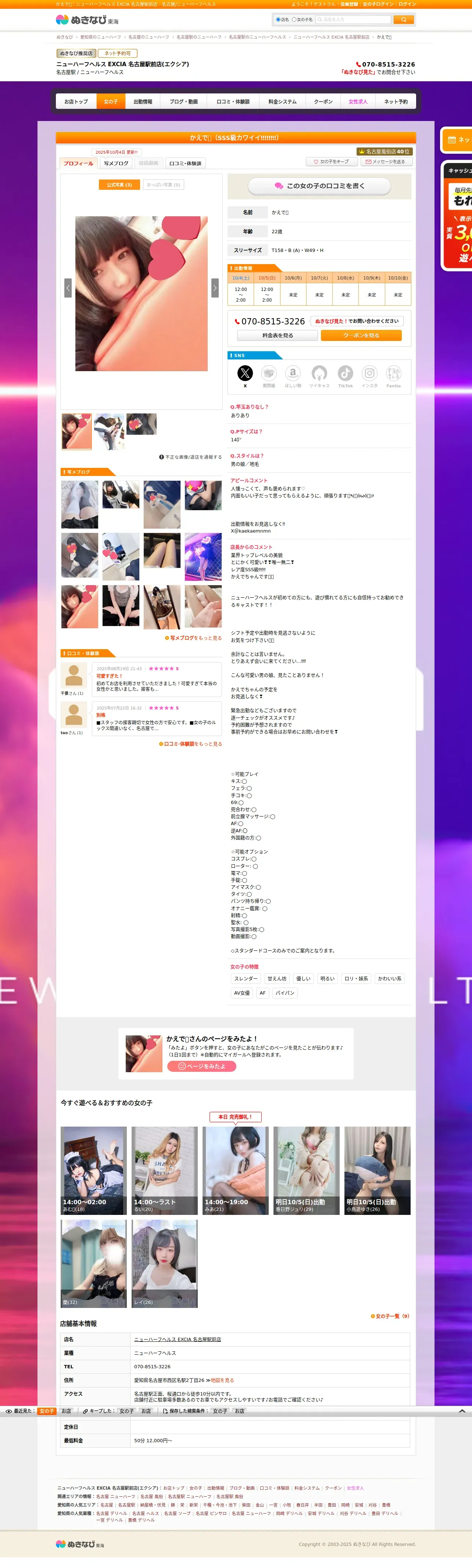This screenshot has width=472, height=1568.
Task: Open the X social media icon
Action: [x=244, y=373]
